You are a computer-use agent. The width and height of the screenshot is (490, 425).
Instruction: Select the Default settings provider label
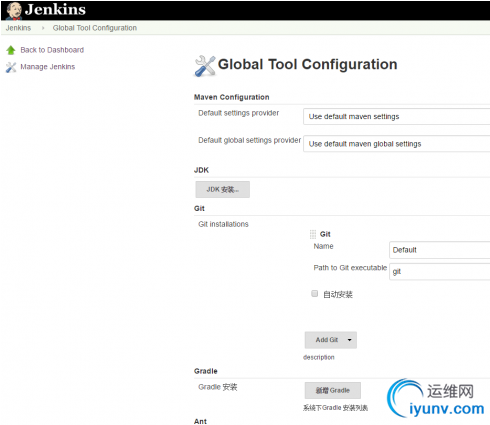[x=239, y=113]
